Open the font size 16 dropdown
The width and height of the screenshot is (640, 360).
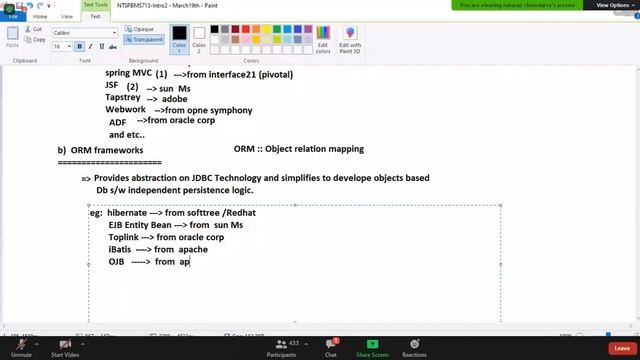click(x=69, y=47)
